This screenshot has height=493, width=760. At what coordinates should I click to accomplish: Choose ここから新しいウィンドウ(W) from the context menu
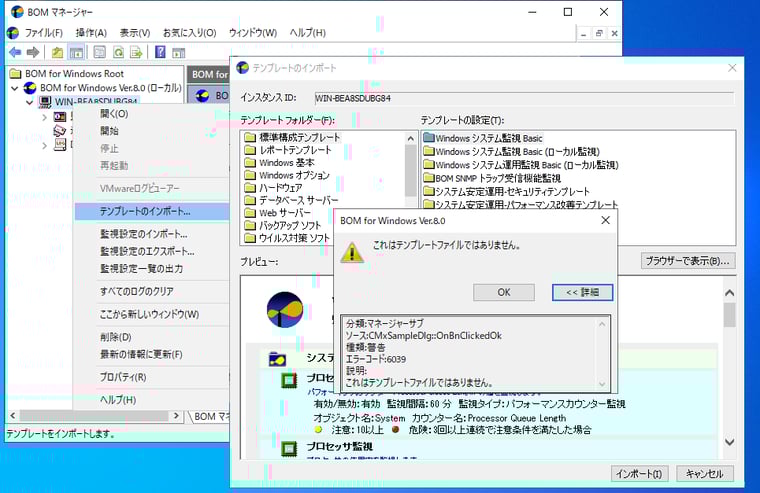point(152,314)
